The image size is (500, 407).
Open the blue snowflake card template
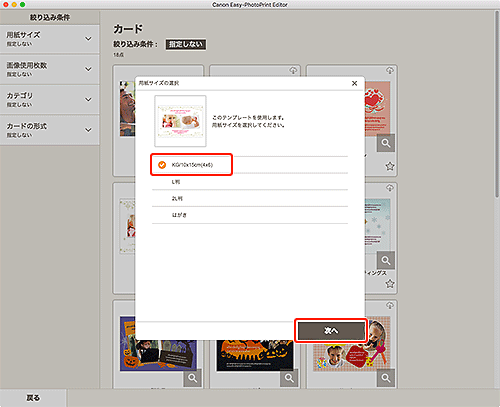378,226
